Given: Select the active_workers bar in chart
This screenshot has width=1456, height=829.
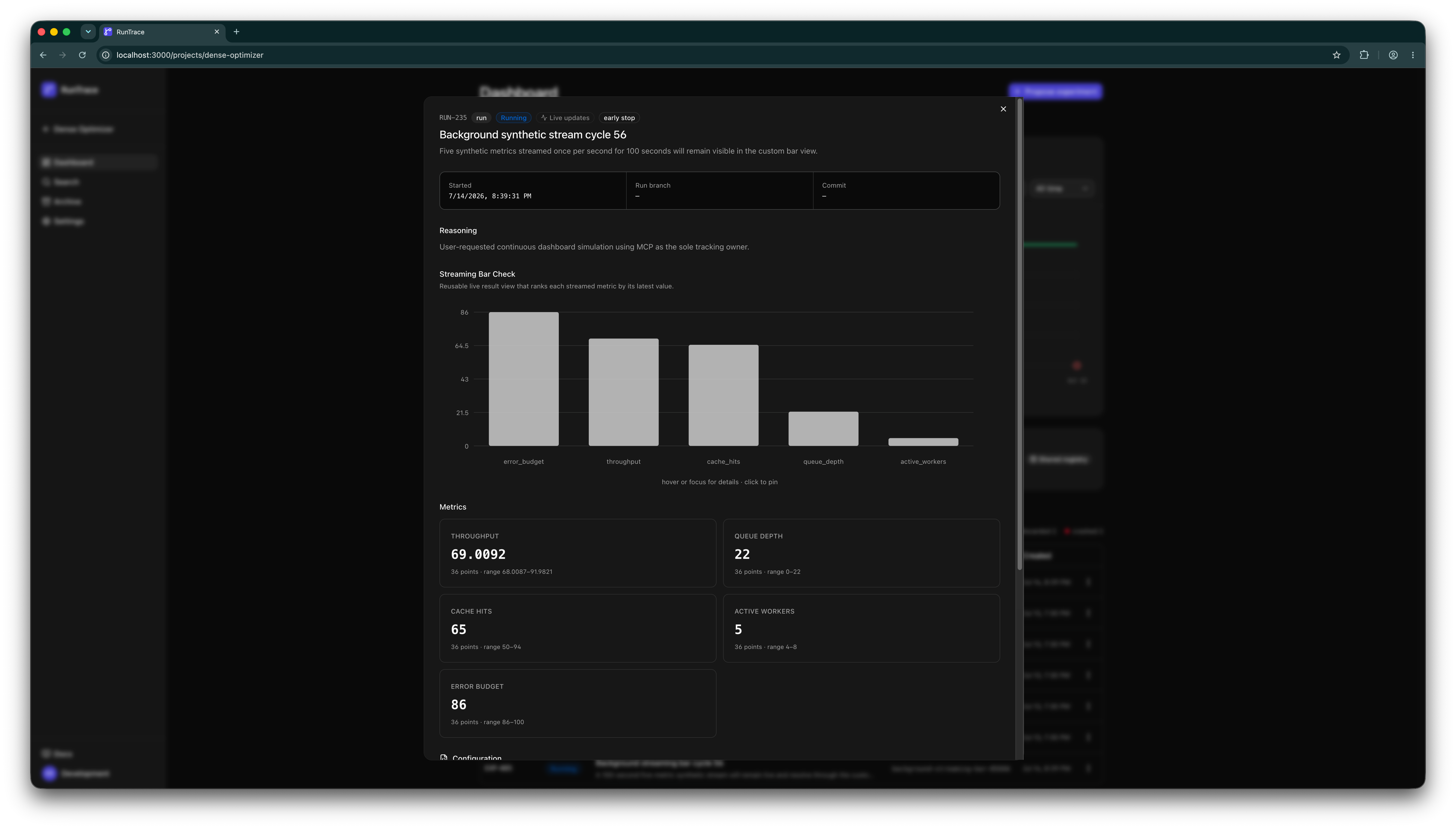Looking at the screenshot, I should click(923, 442).
